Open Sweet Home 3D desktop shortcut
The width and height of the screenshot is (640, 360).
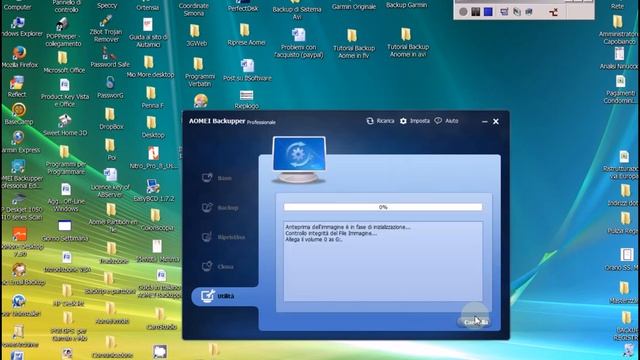[x=65, y=124]
